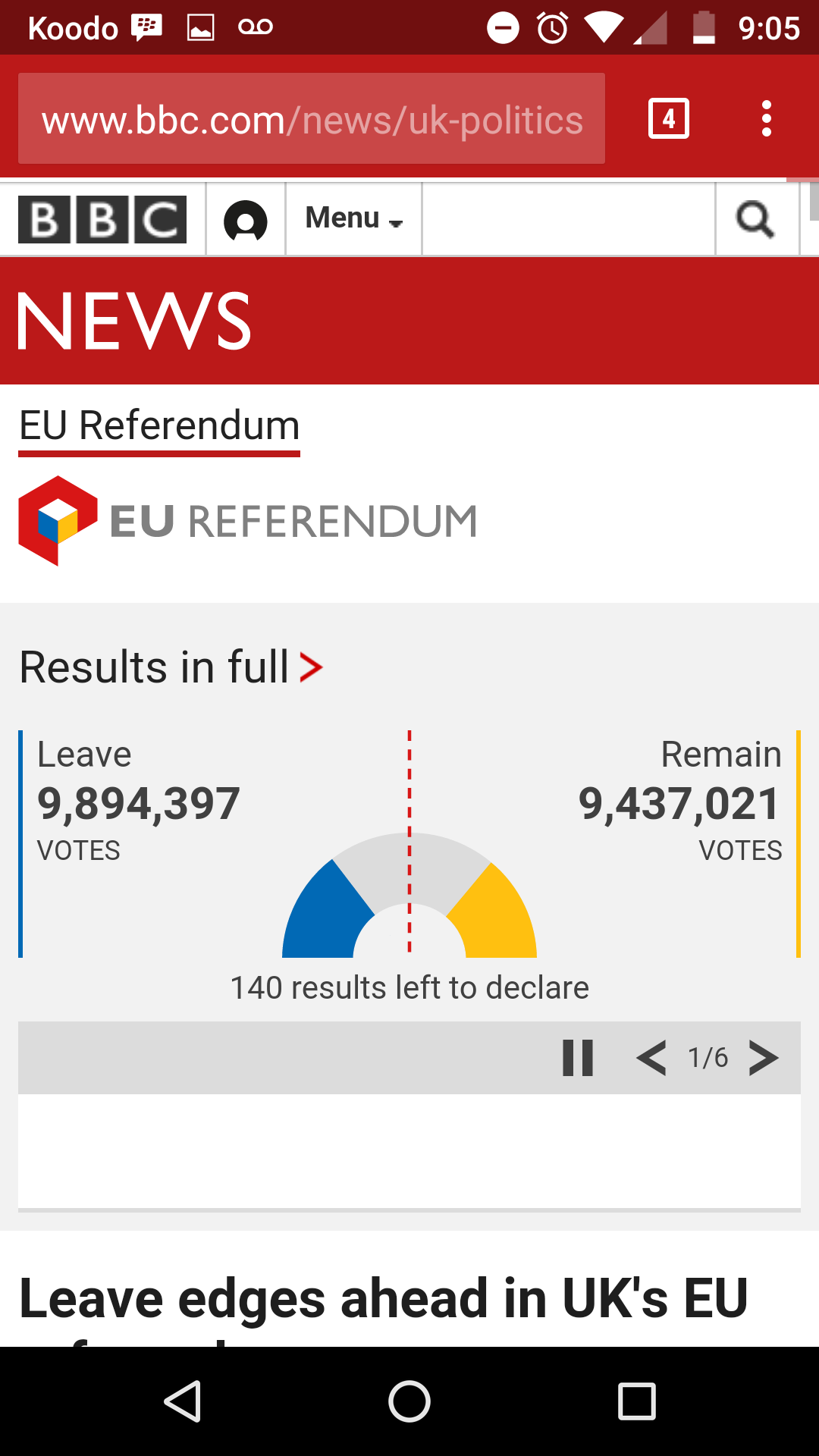The width and height of the screenshot is (819, 1456).
Task: Pause the results carousel
Action: 578,1058
